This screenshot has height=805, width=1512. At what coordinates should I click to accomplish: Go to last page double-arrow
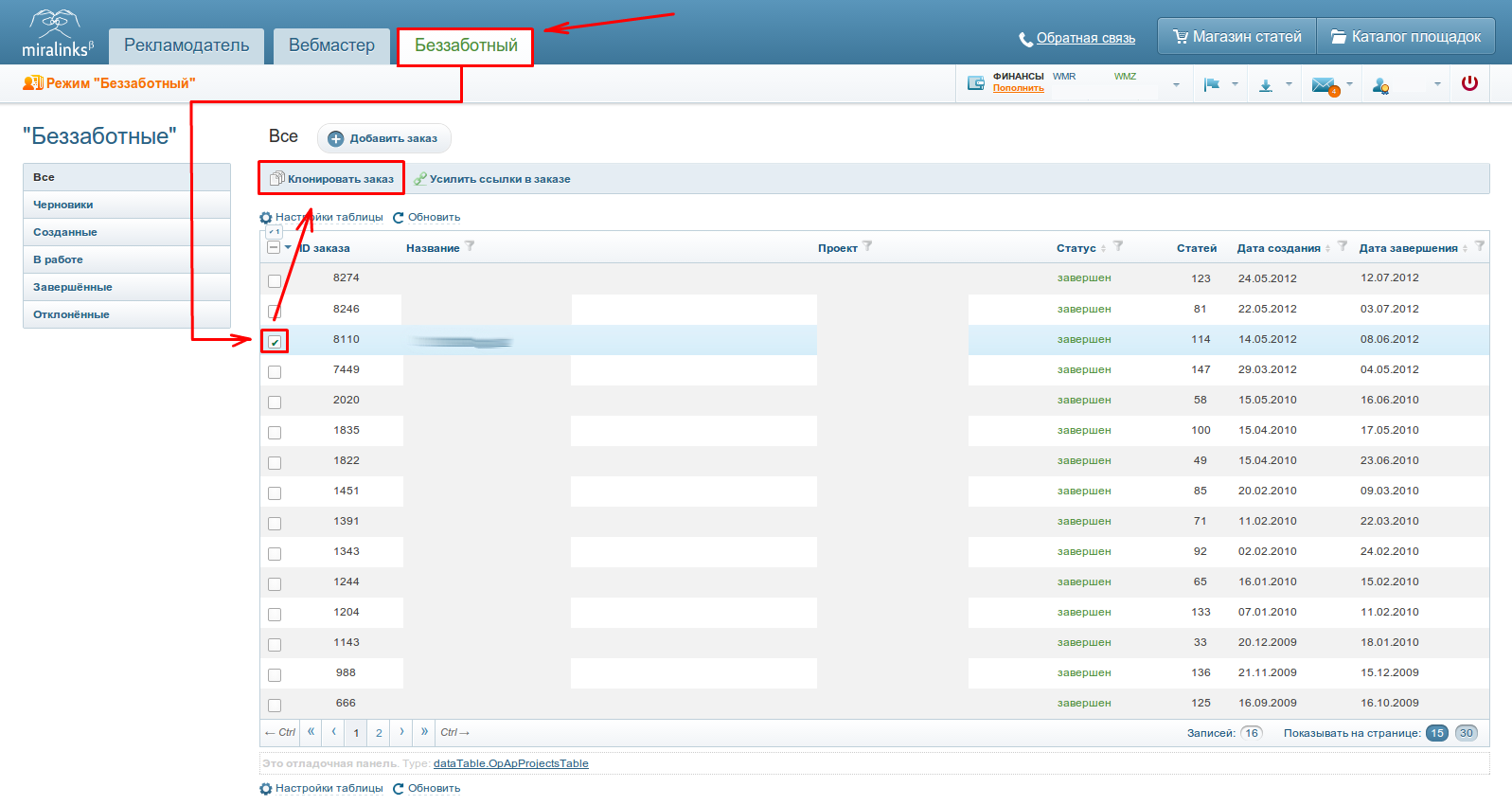point(424,732)
